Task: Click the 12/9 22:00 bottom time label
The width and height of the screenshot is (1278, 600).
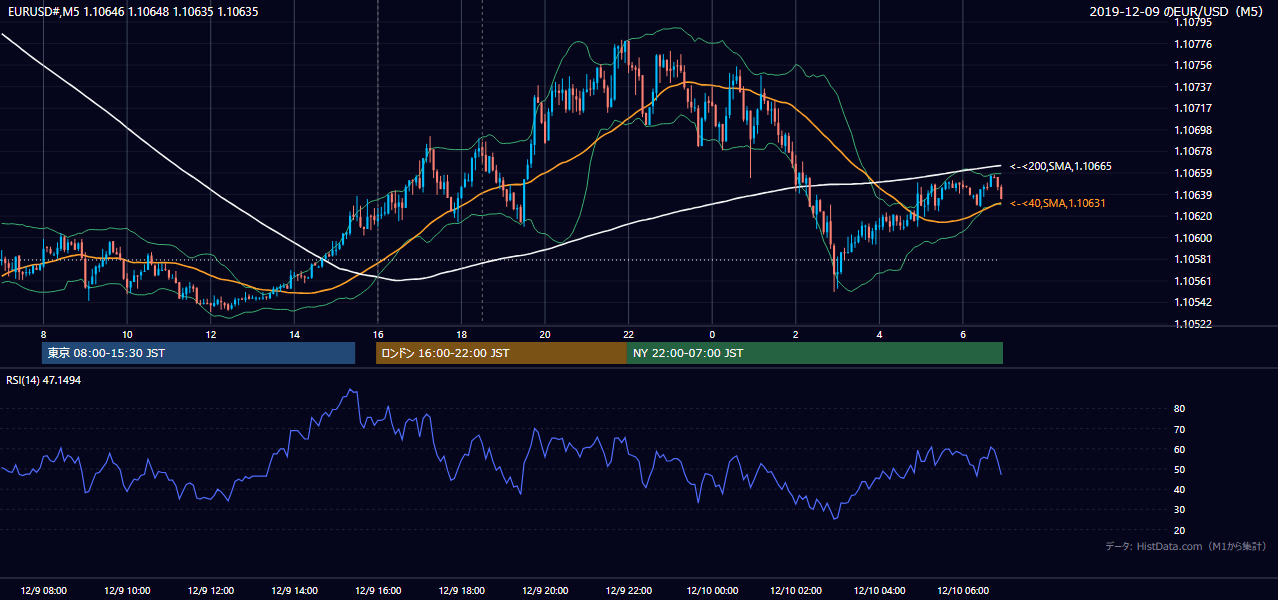Action: coord(628,591)
